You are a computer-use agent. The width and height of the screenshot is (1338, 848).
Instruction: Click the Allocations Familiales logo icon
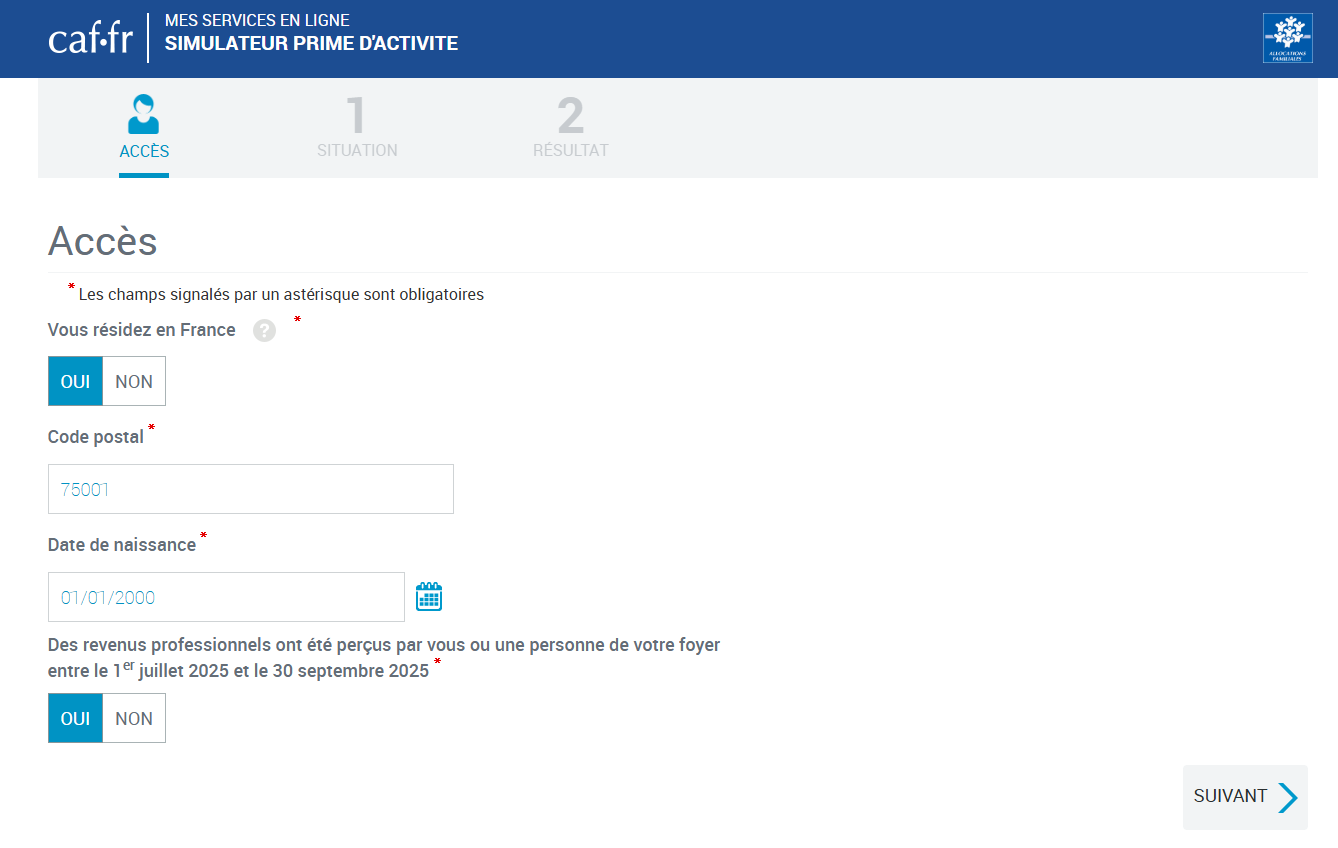pos(1287,38)
